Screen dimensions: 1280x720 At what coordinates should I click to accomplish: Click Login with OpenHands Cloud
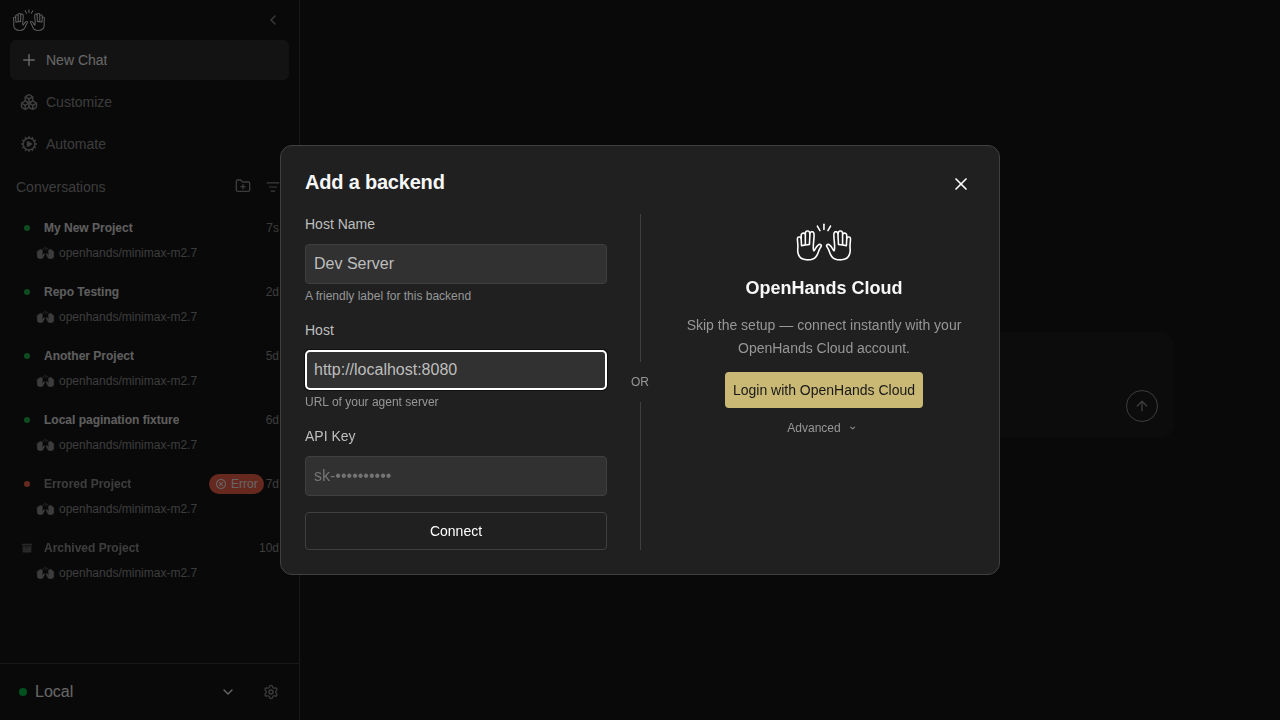click(824, 390)
